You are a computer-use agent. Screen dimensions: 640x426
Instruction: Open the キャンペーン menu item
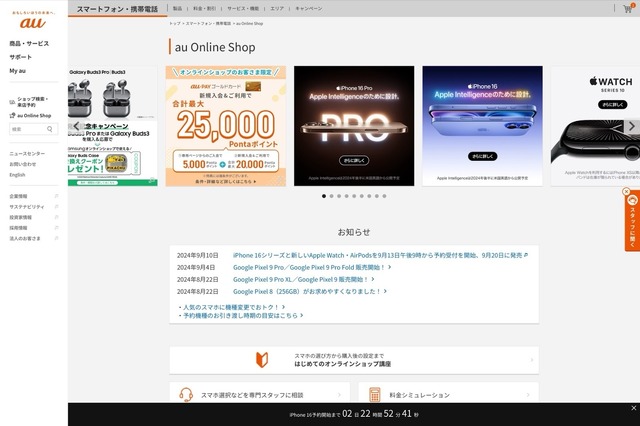coord(309,9)
